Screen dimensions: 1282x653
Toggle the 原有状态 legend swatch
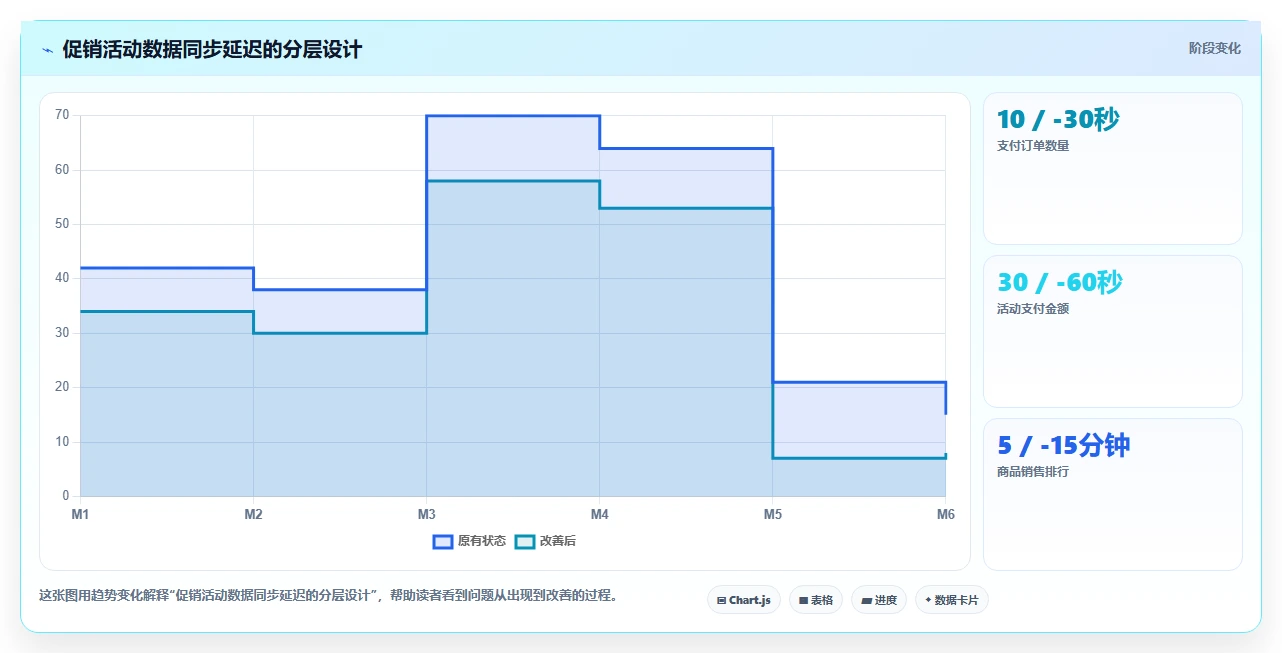pos(443,541)
